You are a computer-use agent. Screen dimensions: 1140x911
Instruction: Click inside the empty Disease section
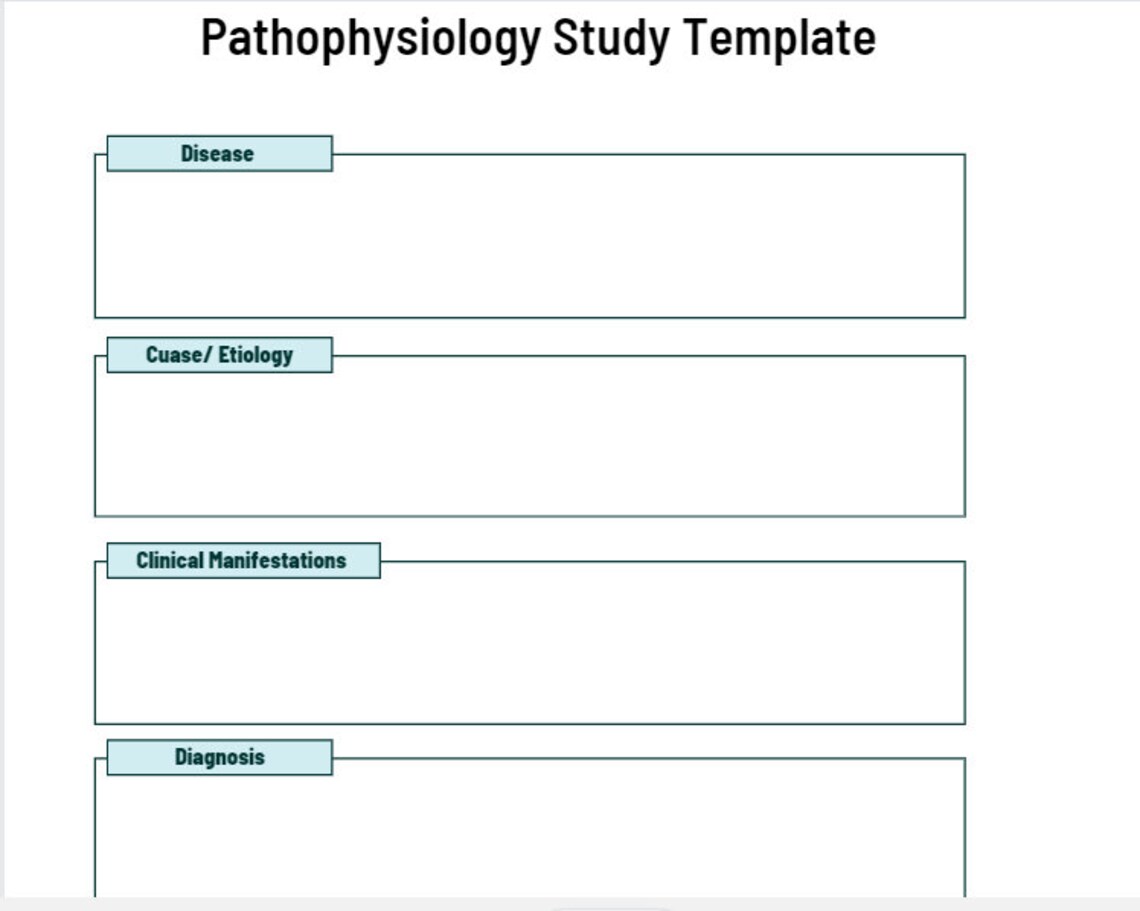coord(530,244)
